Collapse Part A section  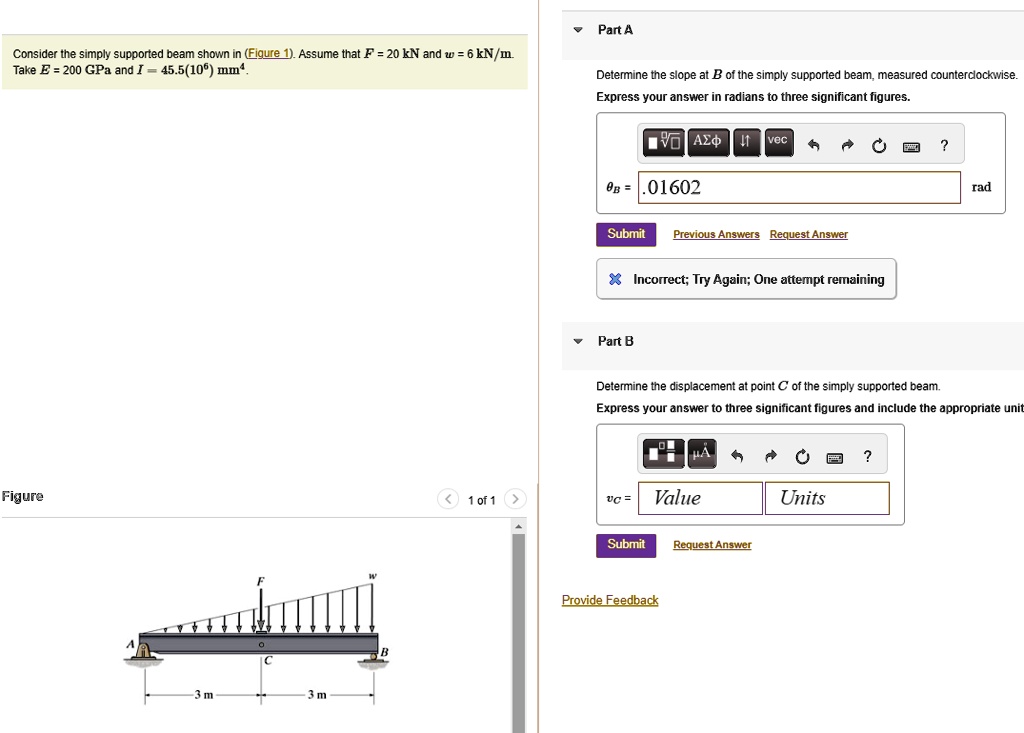(x=578, y=30)
